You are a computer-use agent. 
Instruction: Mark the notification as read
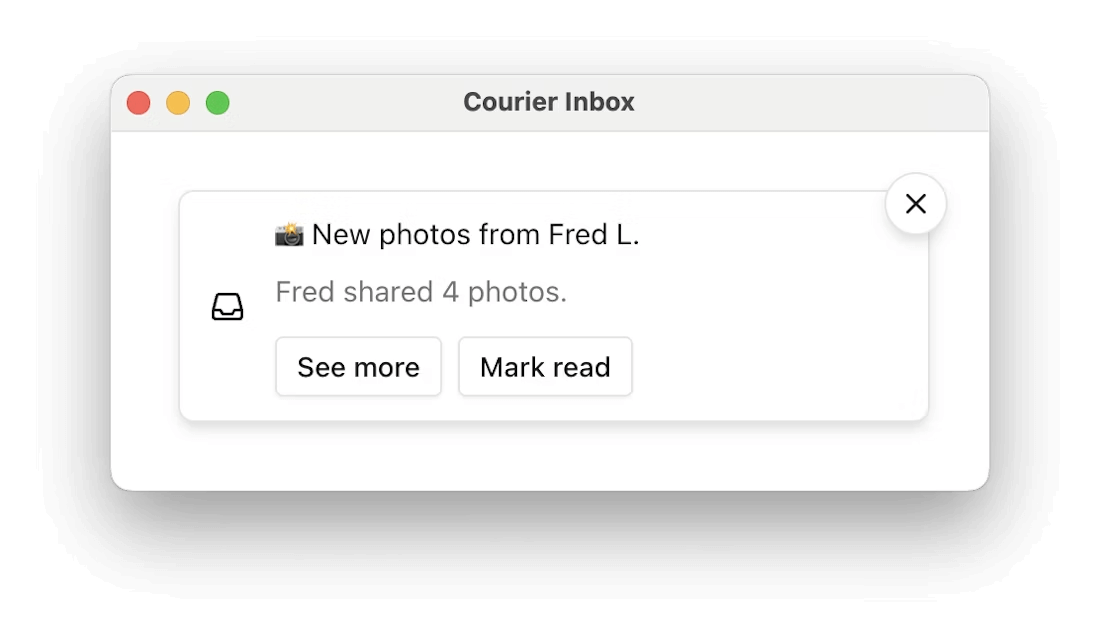[x=545, y=367]
